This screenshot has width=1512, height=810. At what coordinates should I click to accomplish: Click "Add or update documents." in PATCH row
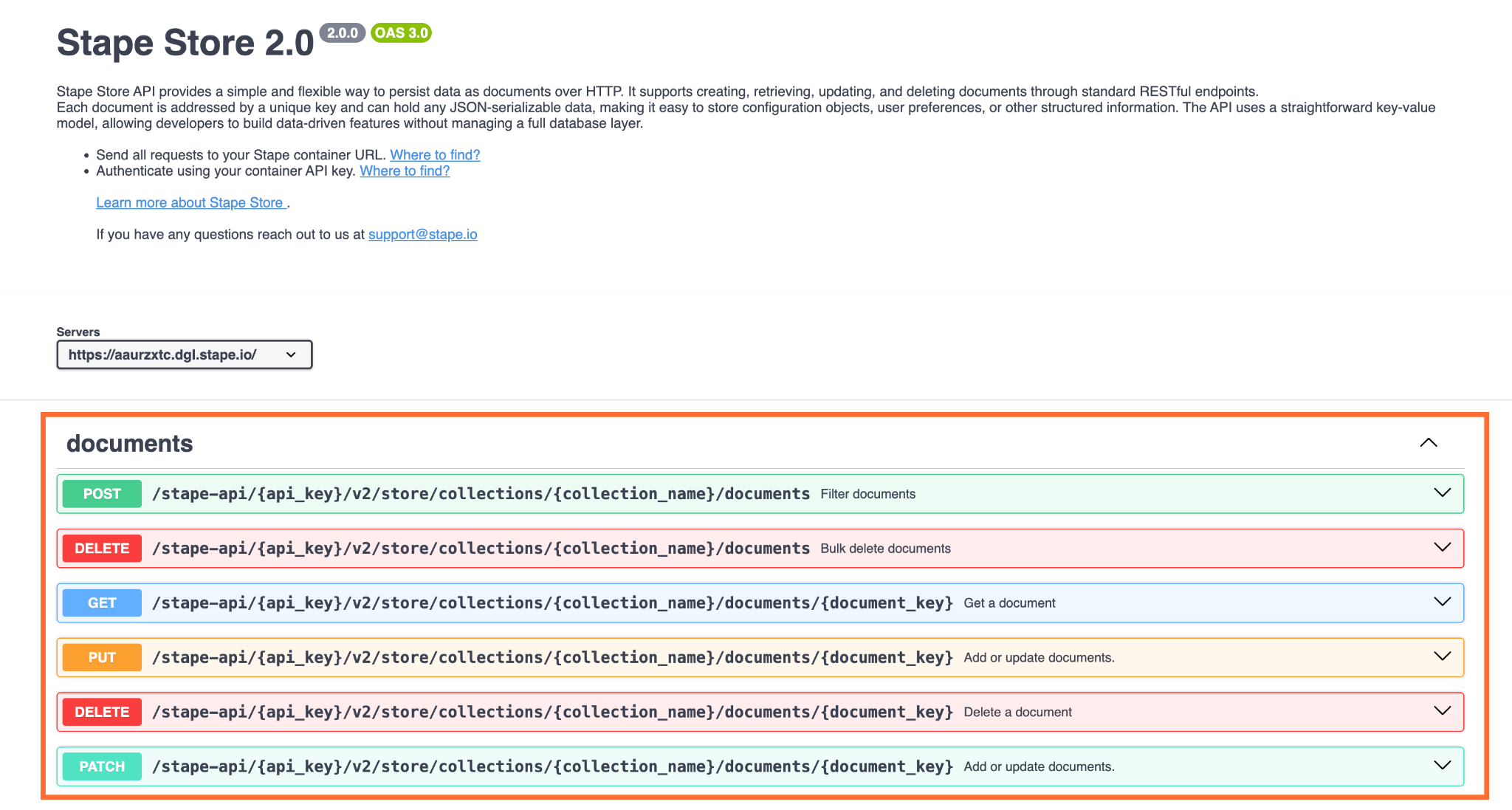click(1039, 767)
